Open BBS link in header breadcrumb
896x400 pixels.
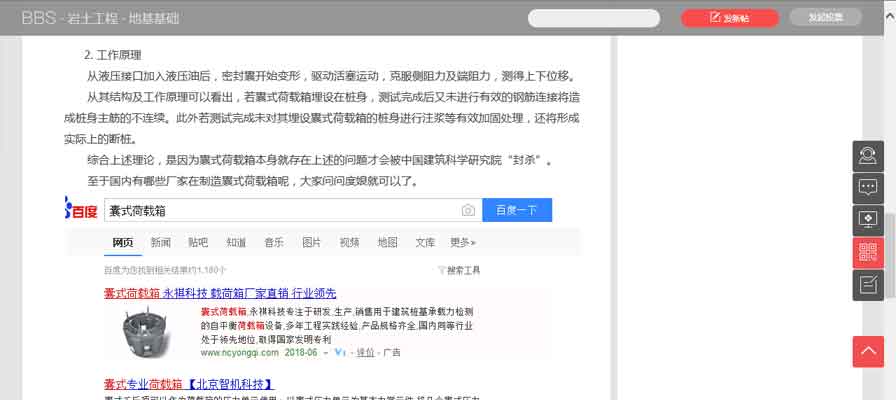[x=38, y=18]
